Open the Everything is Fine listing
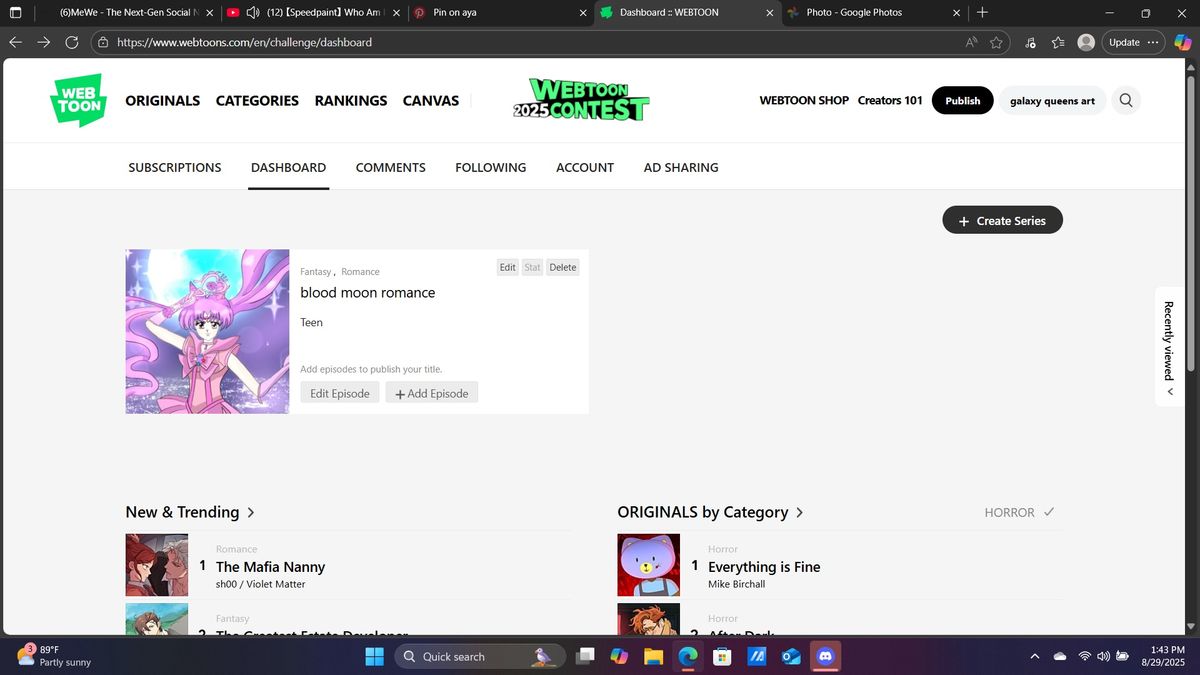The height and width of the screenshot is (675, 1200). 764,567
